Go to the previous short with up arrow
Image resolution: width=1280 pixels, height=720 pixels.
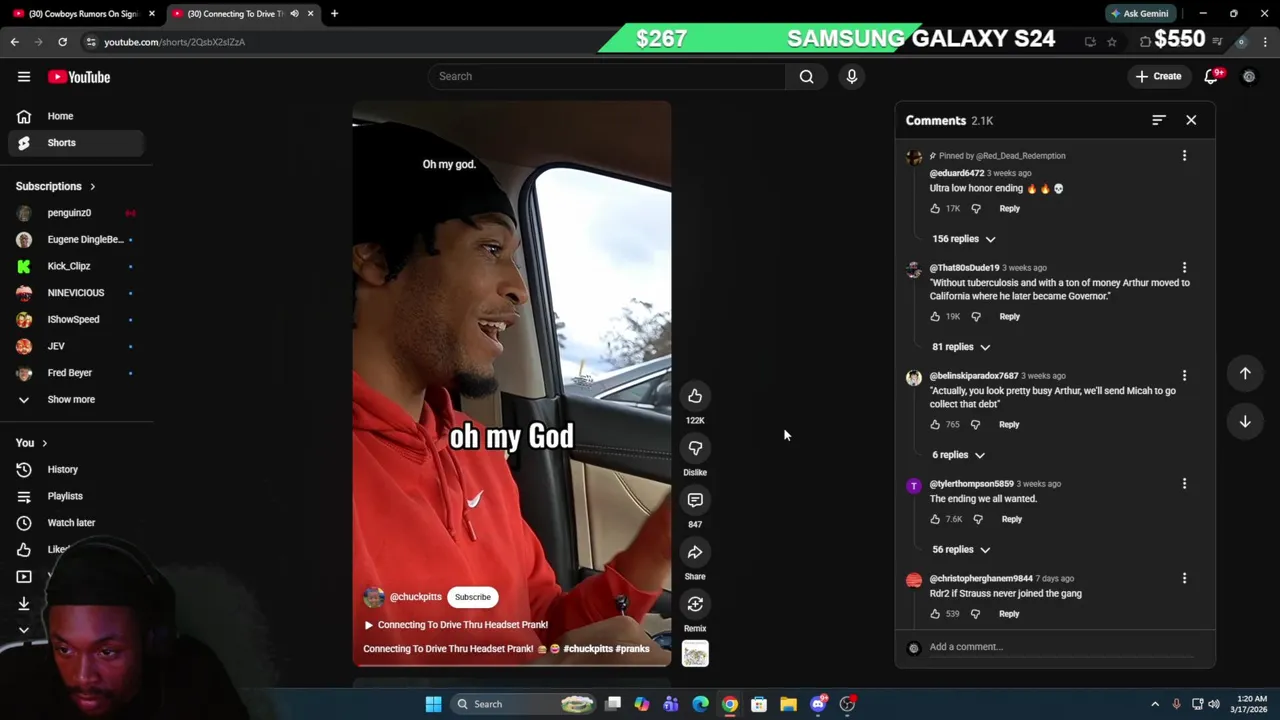coord(1245,373)
